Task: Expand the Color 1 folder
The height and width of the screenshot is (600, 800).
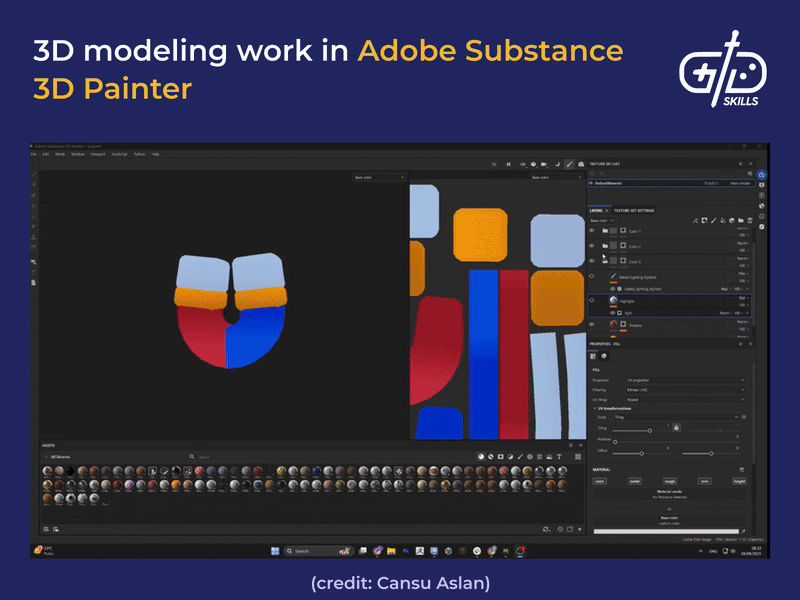Action: 605,231
